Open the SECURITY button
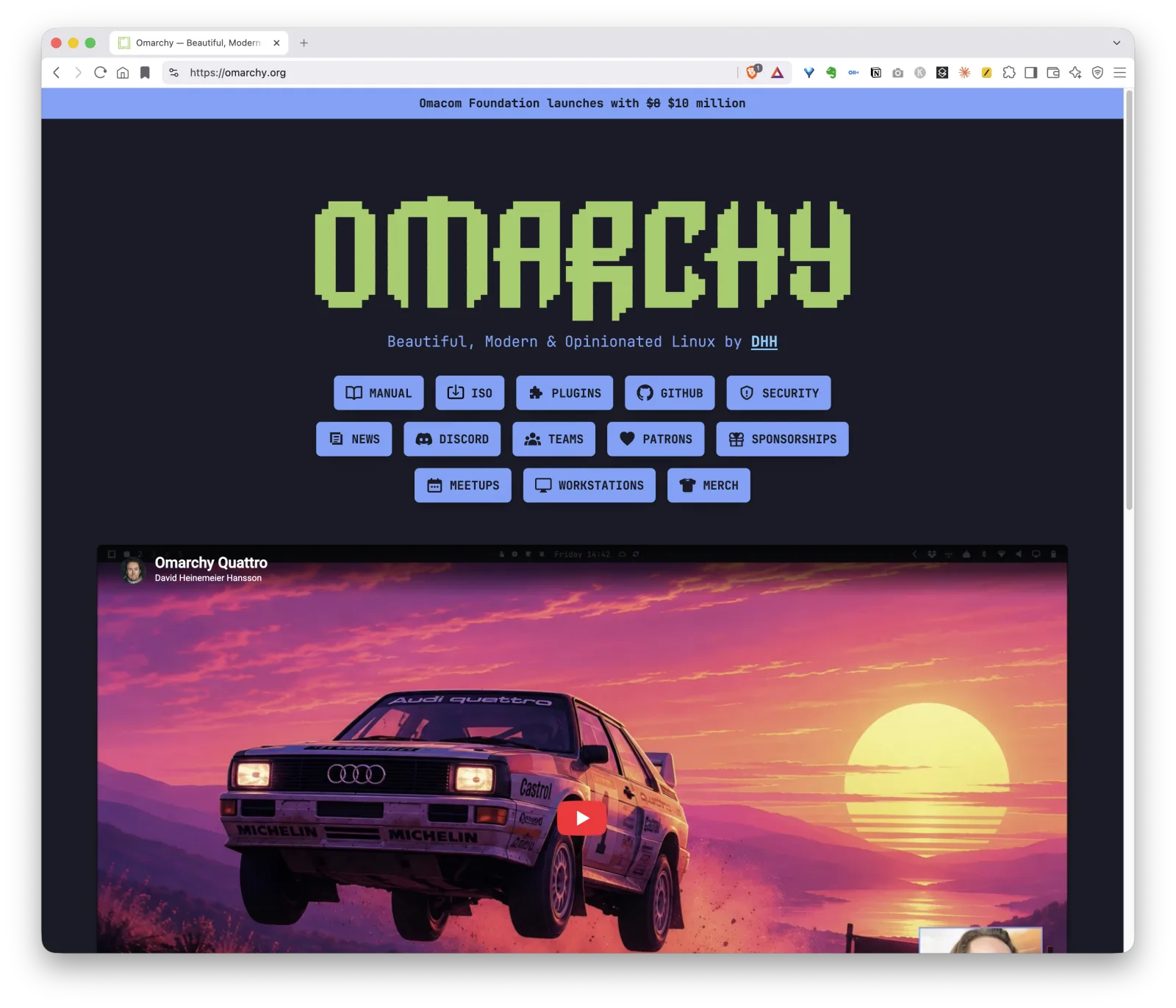1176x1008 pixels. [x=778, y=393]
